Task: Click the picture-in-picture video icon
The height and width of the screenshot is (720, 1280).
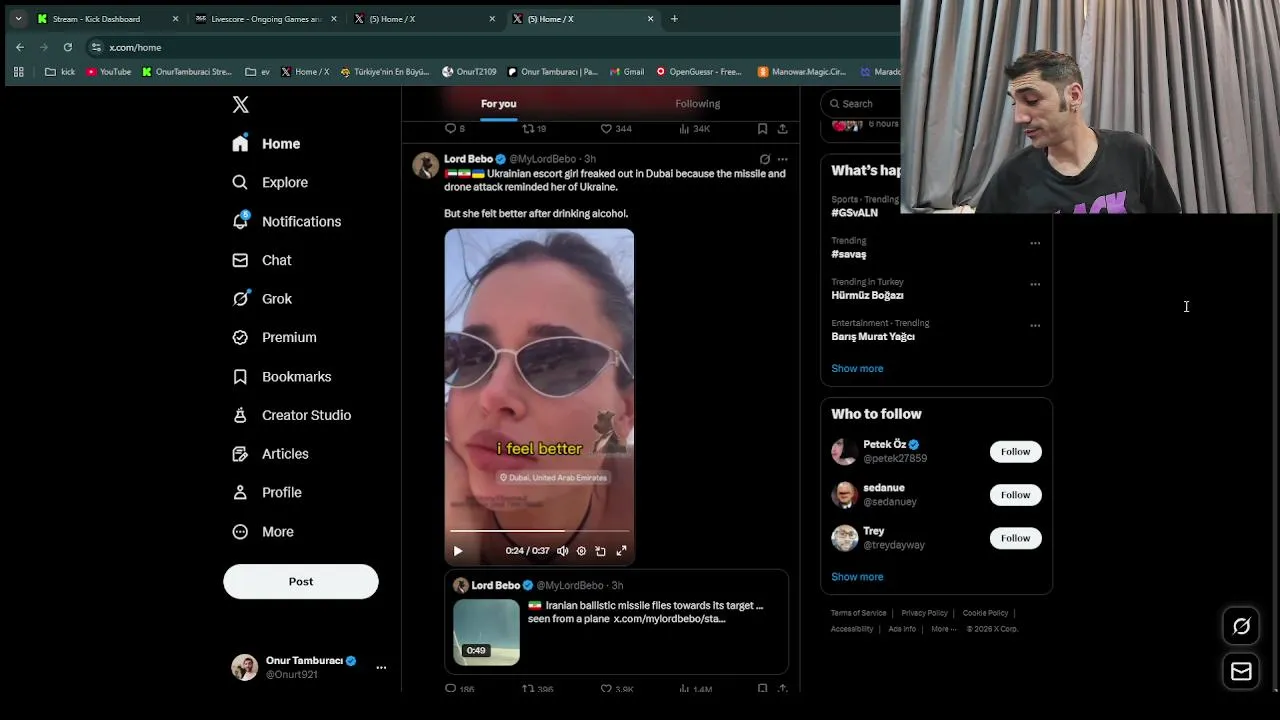Action: 600,551
